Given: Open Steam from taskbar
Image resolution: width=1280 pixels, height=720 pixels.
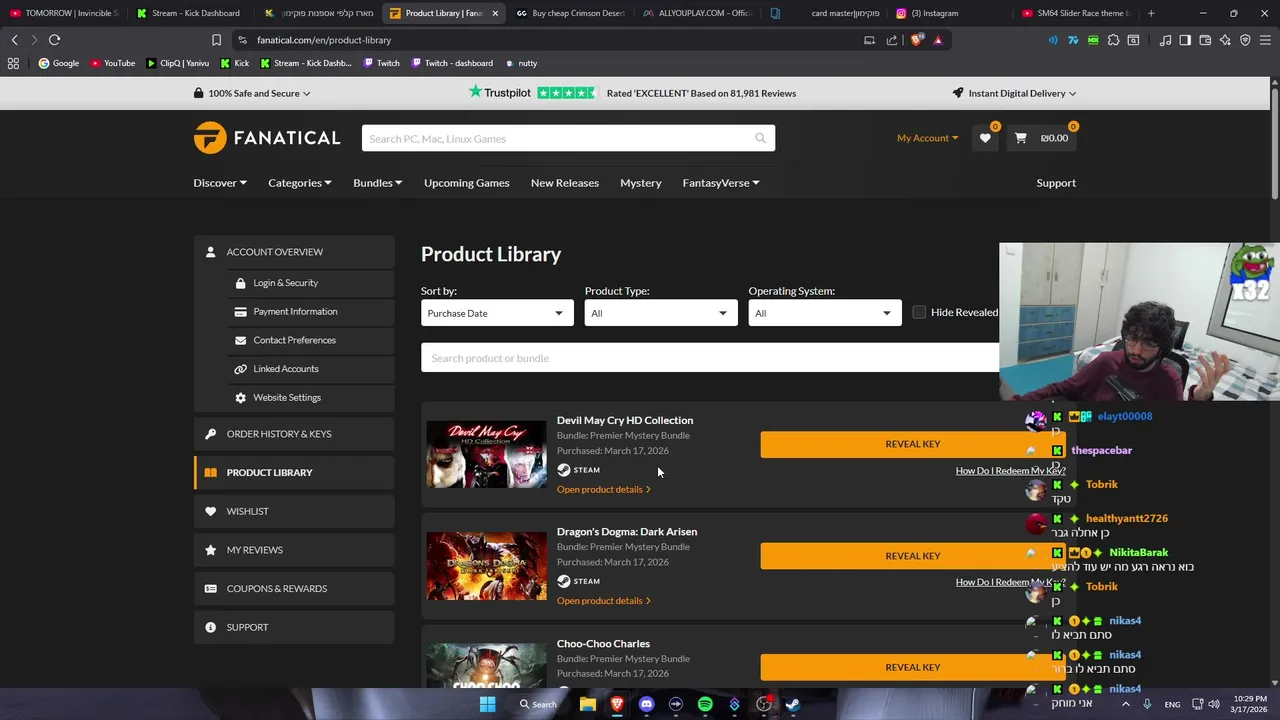Looking at the screenshot, I should click(x=792, y=704).
